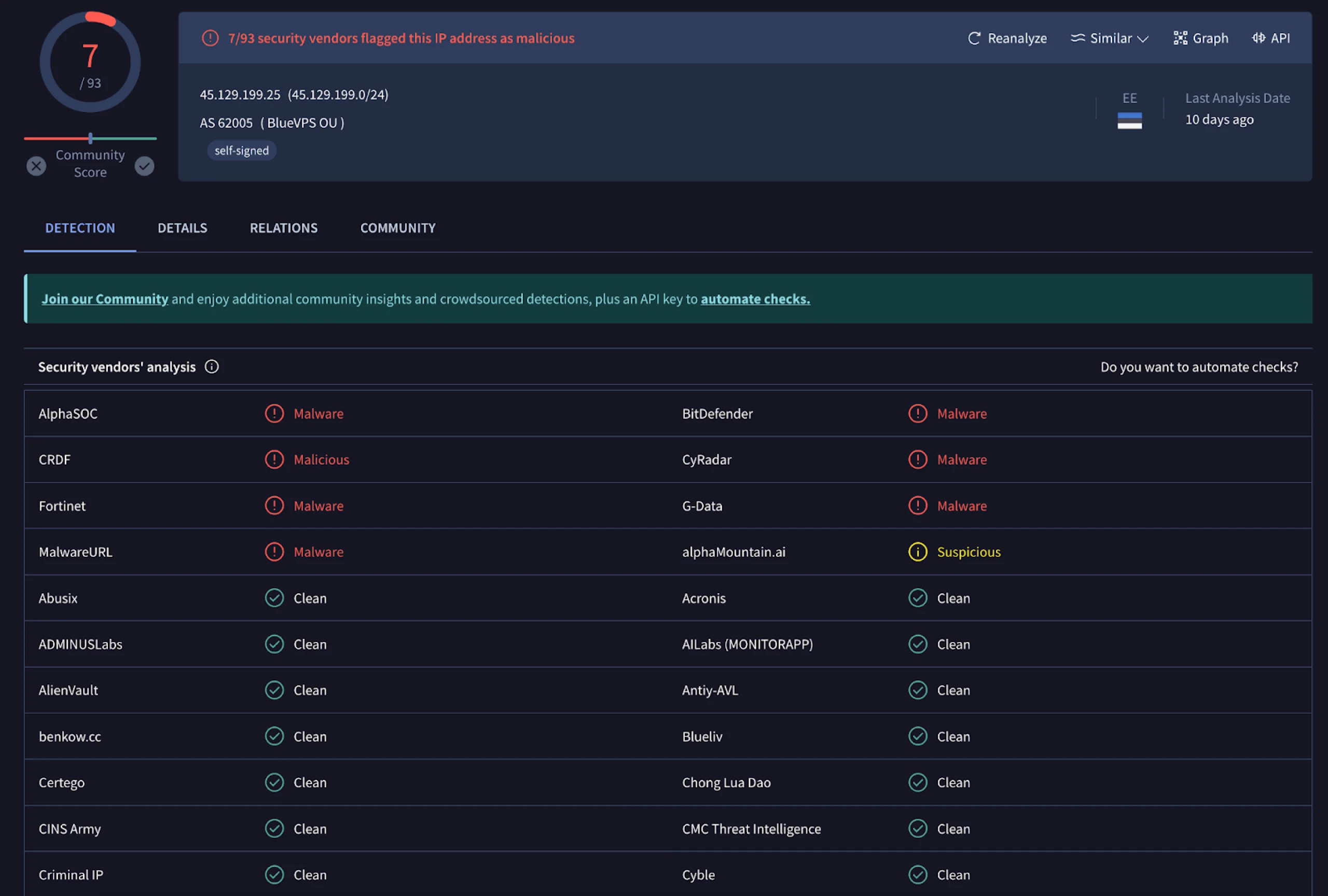Click the AlienVault clean check icon
The height and width of the screenshot is (896, 1328).
[x=274, y=690]
